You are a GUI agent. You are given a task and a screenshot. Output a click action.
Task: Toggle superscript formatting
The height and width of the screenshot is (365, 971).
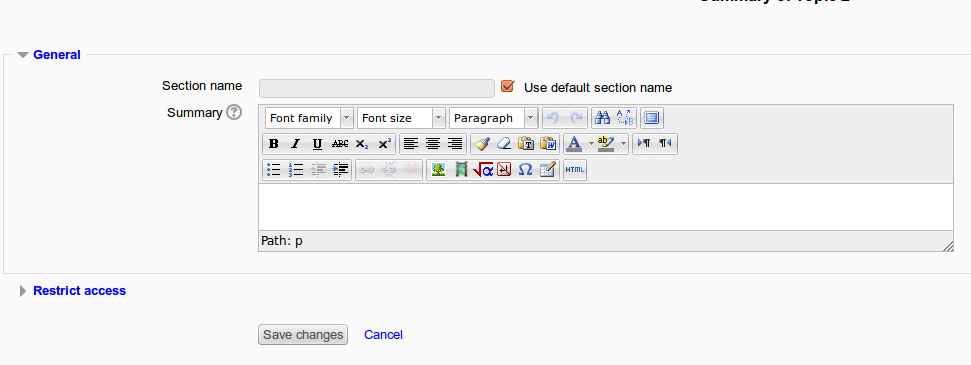point(385,144)
